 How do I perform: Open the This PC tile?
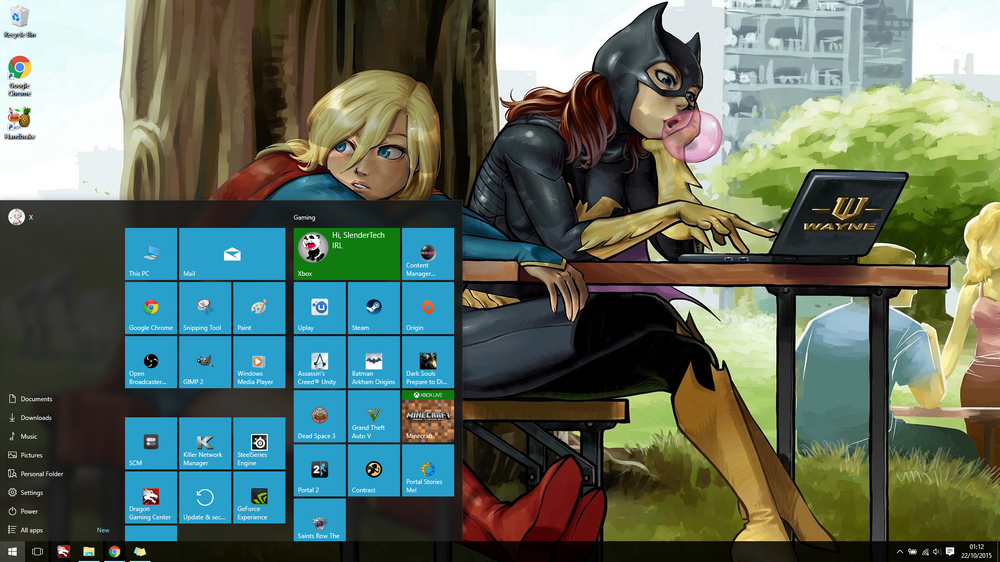(151, 254)
